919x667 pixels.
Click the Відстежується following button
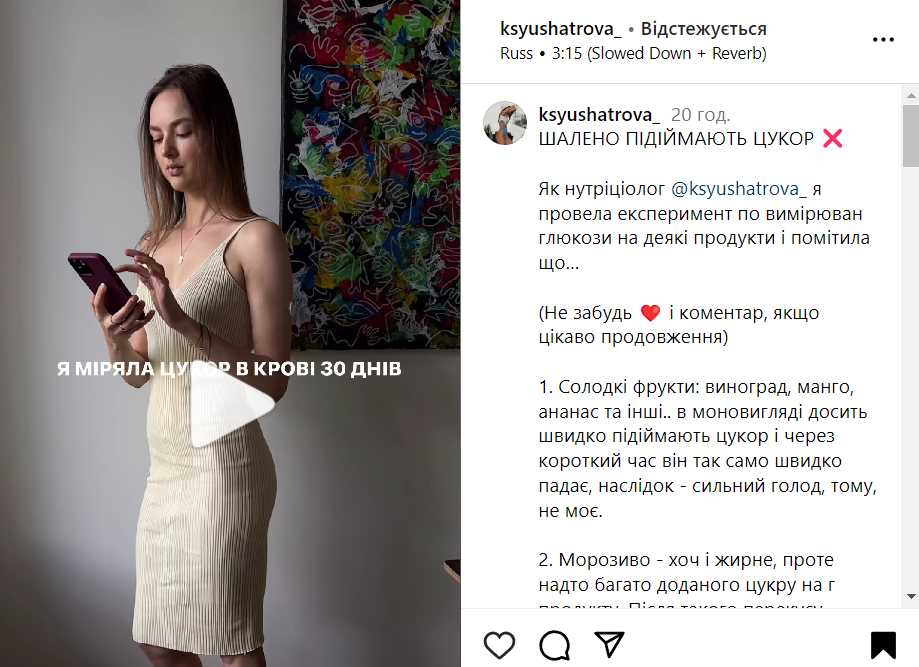[703, 29]
